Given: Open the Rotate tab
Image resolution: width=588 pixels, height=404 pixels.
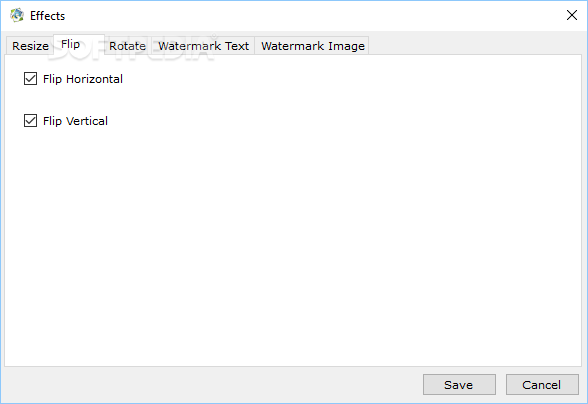Looking at the screenshot, I should [x=128, y=46].
